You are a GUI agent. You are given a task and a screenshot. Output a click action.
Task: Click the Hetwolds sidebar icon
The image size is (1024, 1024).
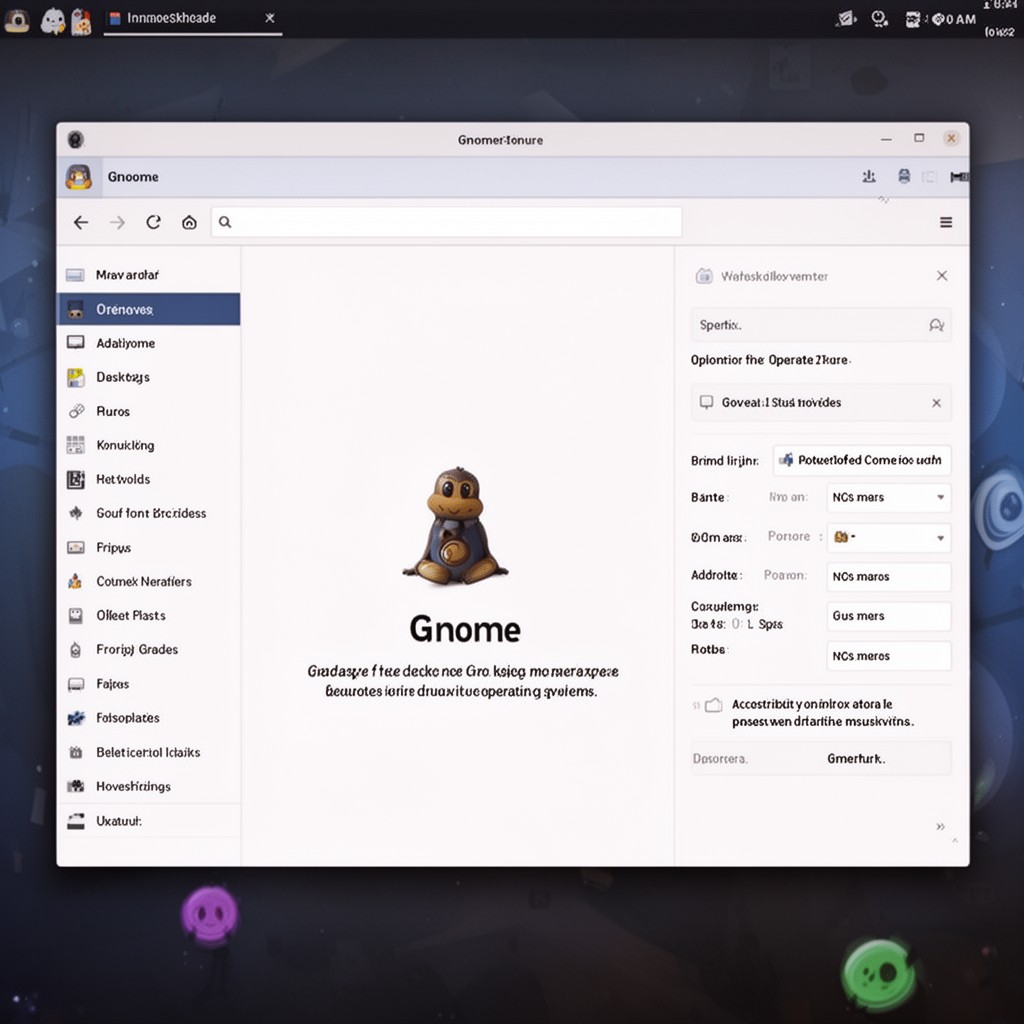click(76, 479)
